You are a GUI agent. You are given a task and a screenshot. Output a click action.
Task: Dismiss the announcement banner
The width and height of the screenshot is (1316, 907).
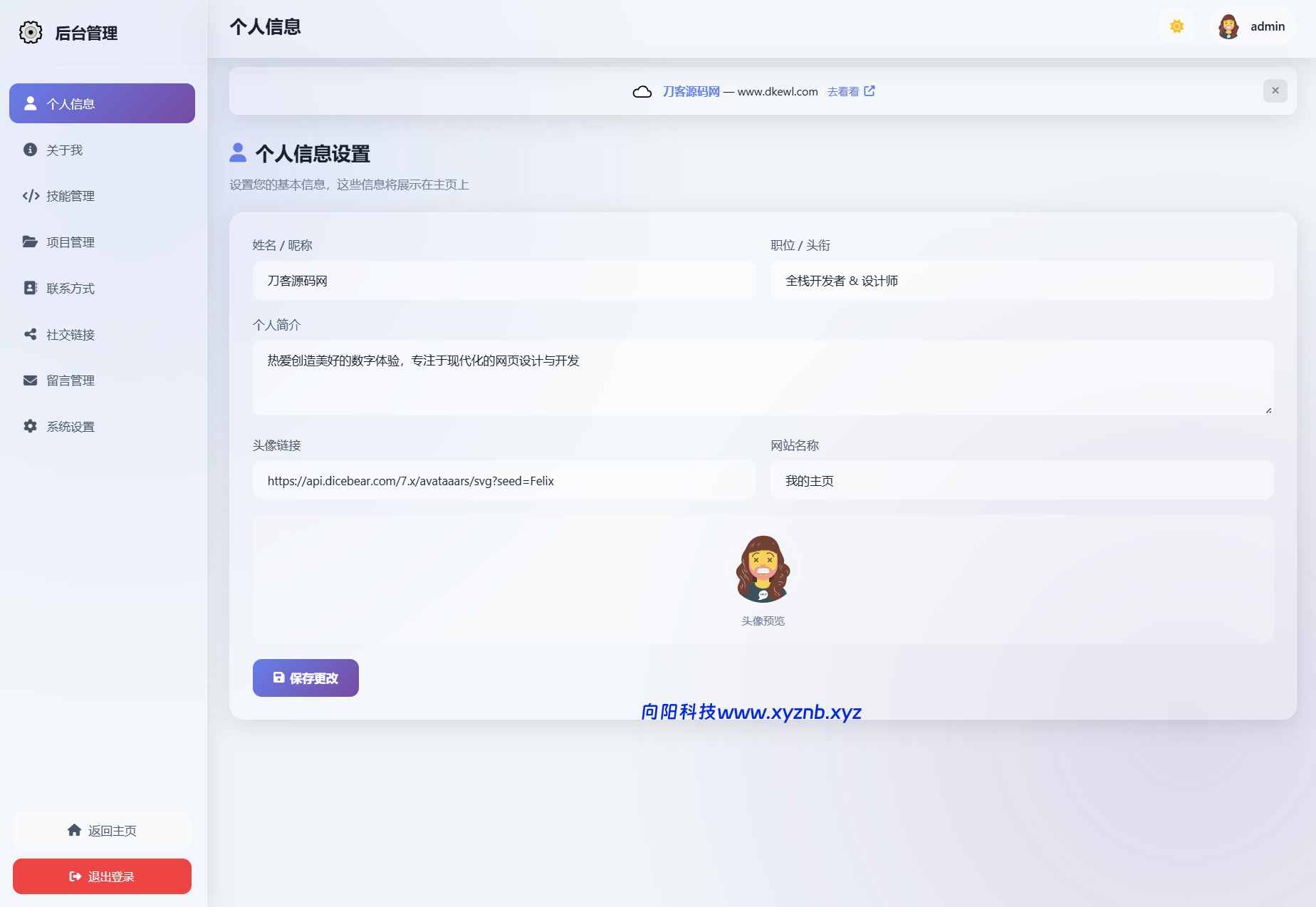click(x=1275, y=90)
